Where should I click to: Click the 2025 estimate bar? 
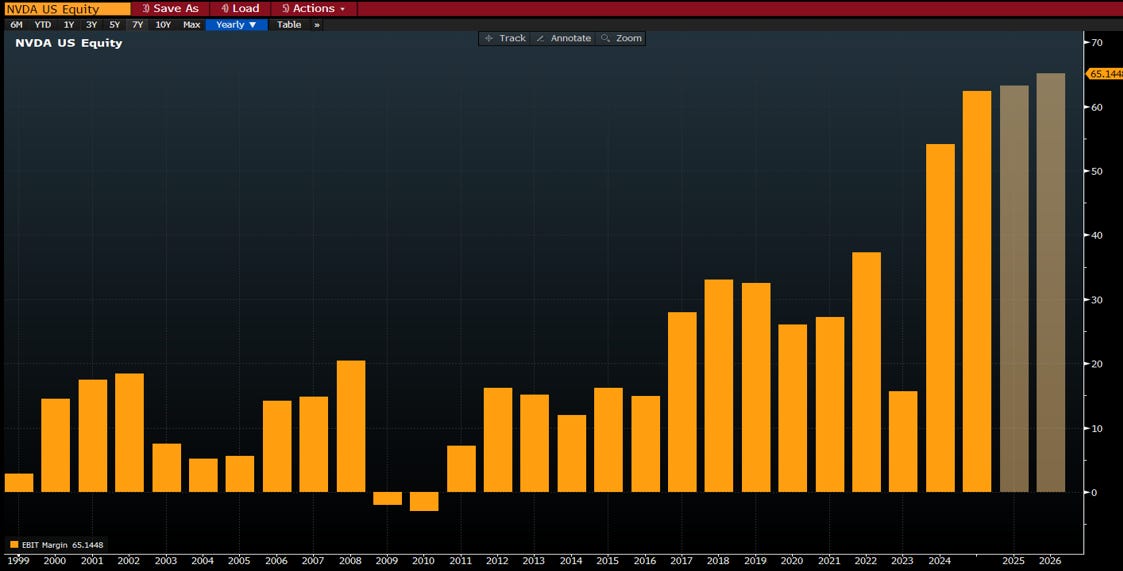[1014, 289]
